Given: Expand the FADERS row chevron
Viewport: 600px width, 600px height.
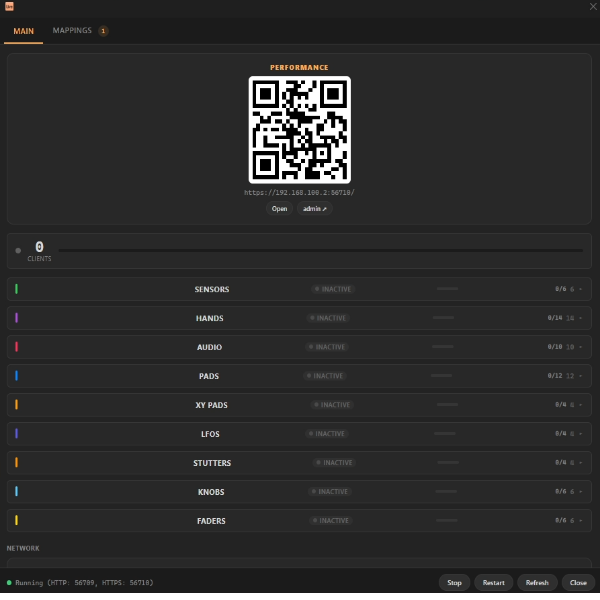Looking at the screenshot, I should click(x=580, y=520).
